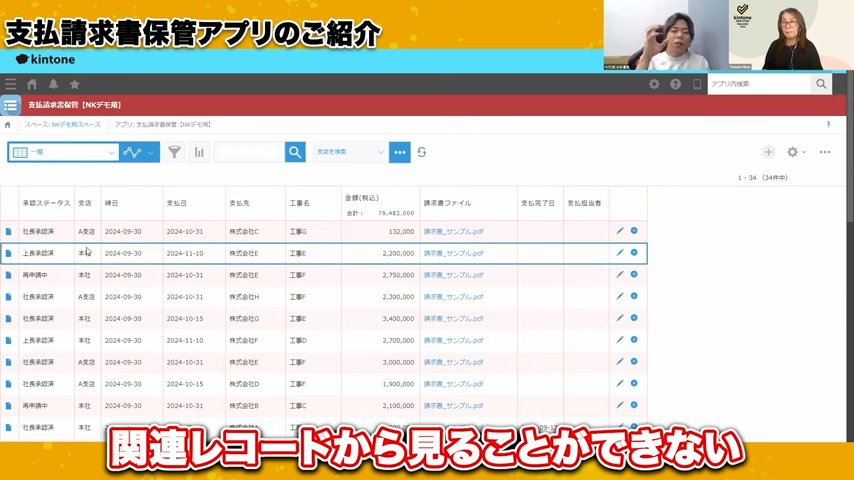Delete the 132,000 row with circle icon

(x=634, y=231)
